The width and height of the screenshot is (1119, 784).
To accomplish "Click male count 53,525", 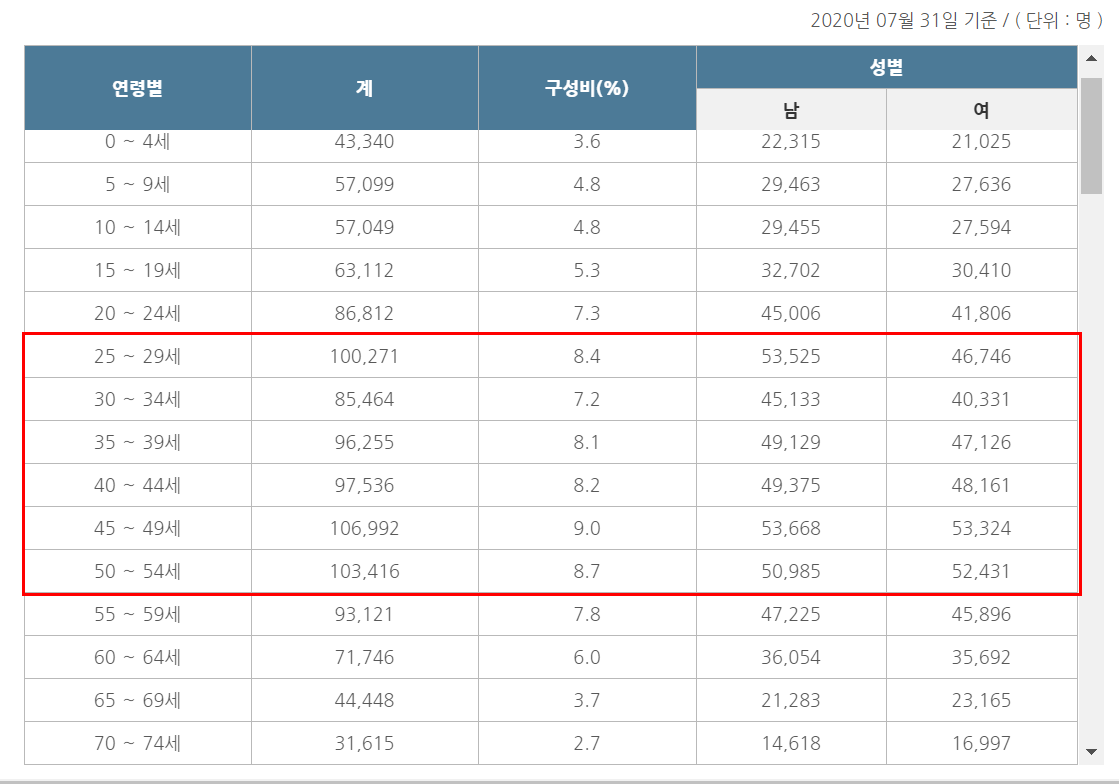I will 791,356.
